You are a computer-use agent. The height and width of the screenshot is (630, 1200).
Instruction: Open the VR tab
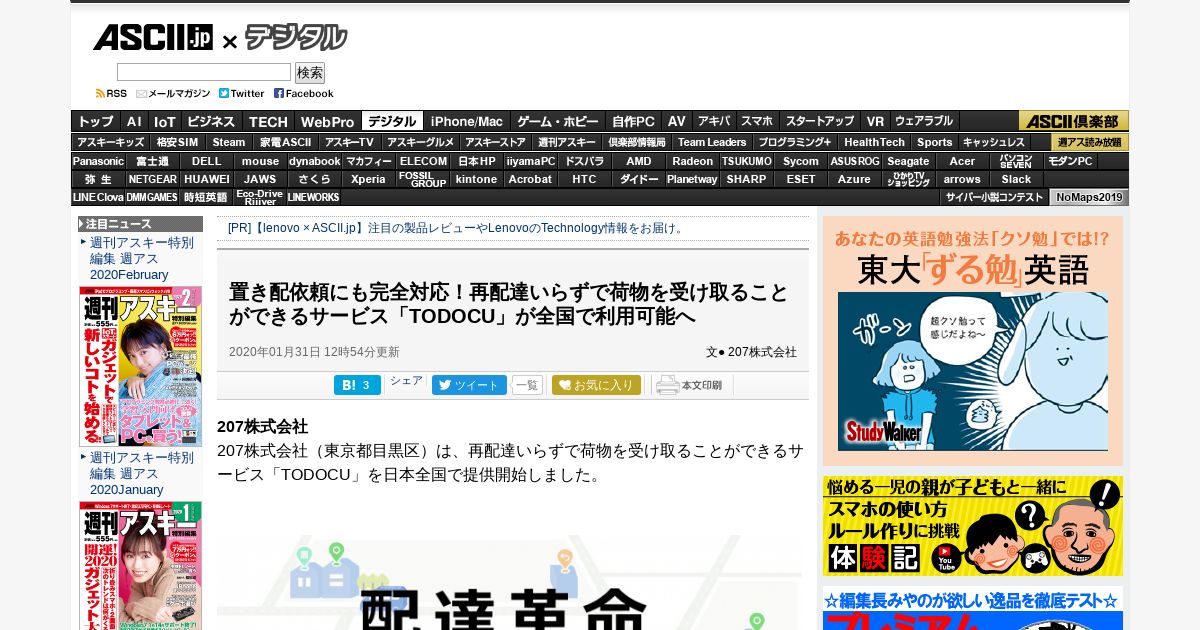(875, 121)
